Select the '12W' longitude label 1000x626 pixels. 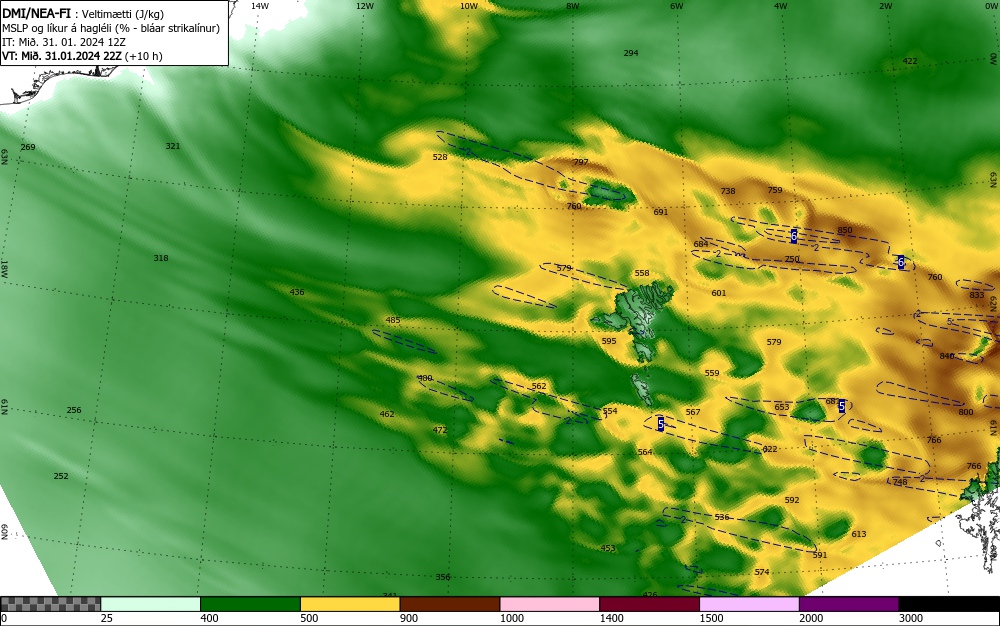pyautogui.click(x=364, y=6)
